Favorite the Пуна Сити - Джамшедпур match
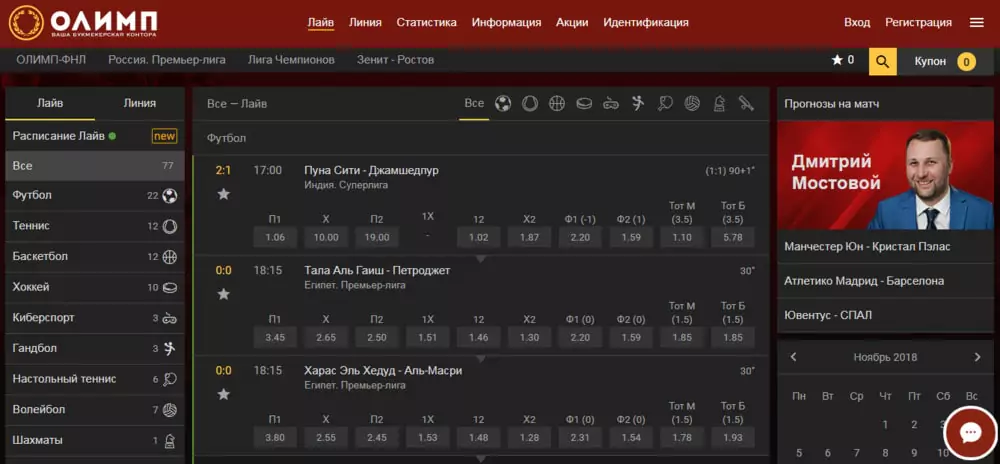Viewport: 1000px width, 464px height. click(223, 194)
